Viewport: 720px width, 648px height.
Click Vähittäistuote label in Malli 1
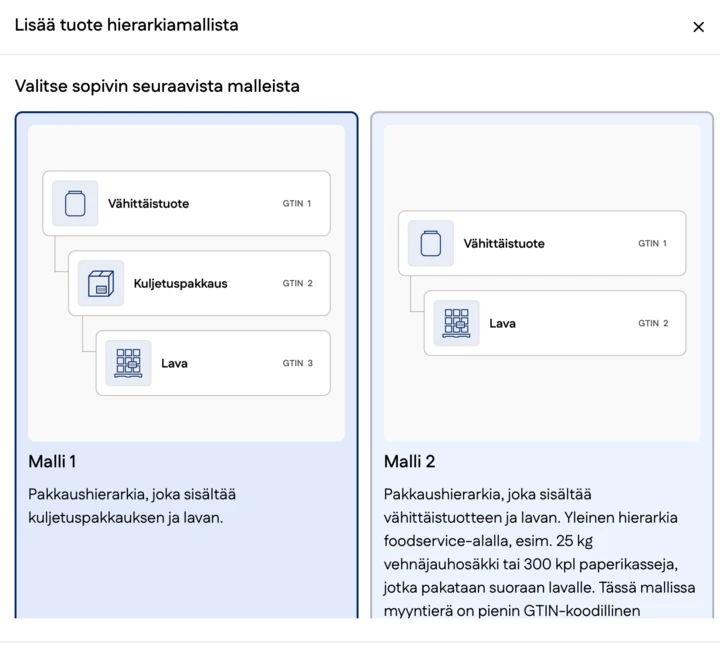pos(148,203)
